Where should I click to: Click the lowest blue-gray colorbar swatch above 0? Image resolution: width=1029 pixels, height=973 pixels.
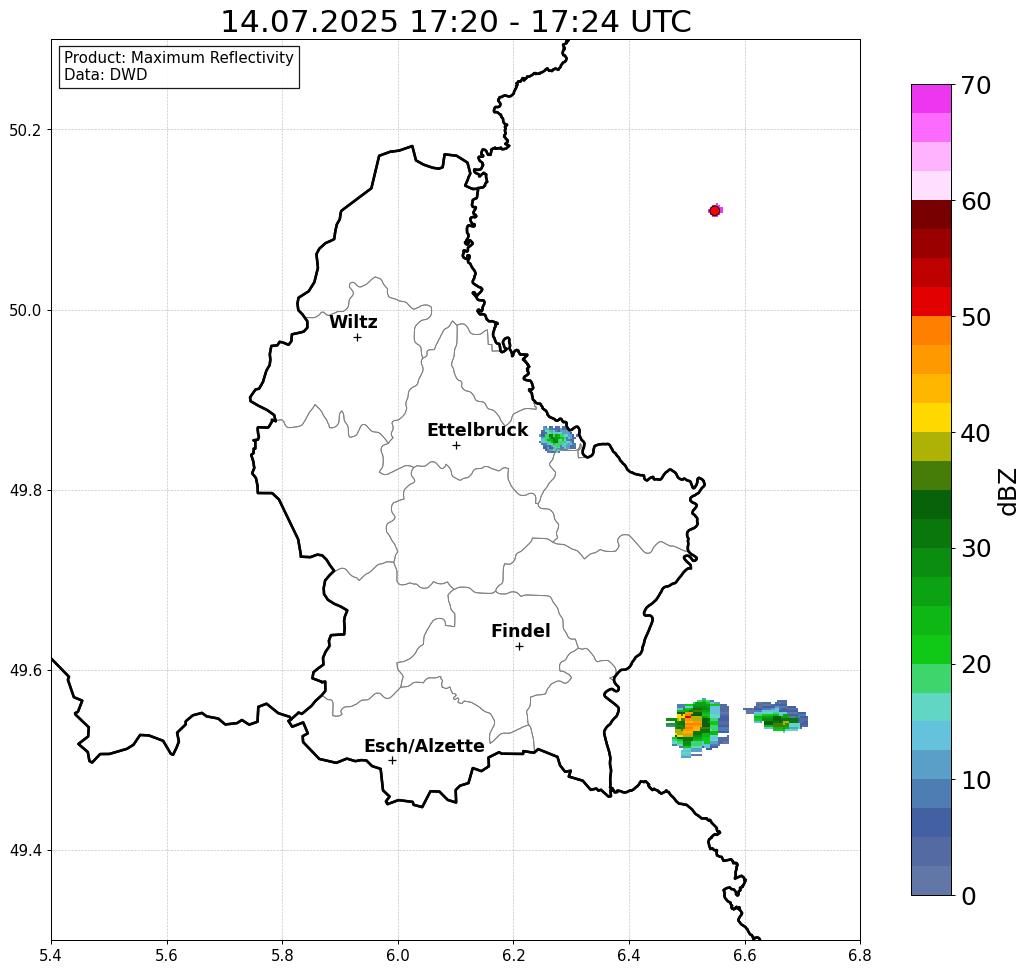point(931,880)
